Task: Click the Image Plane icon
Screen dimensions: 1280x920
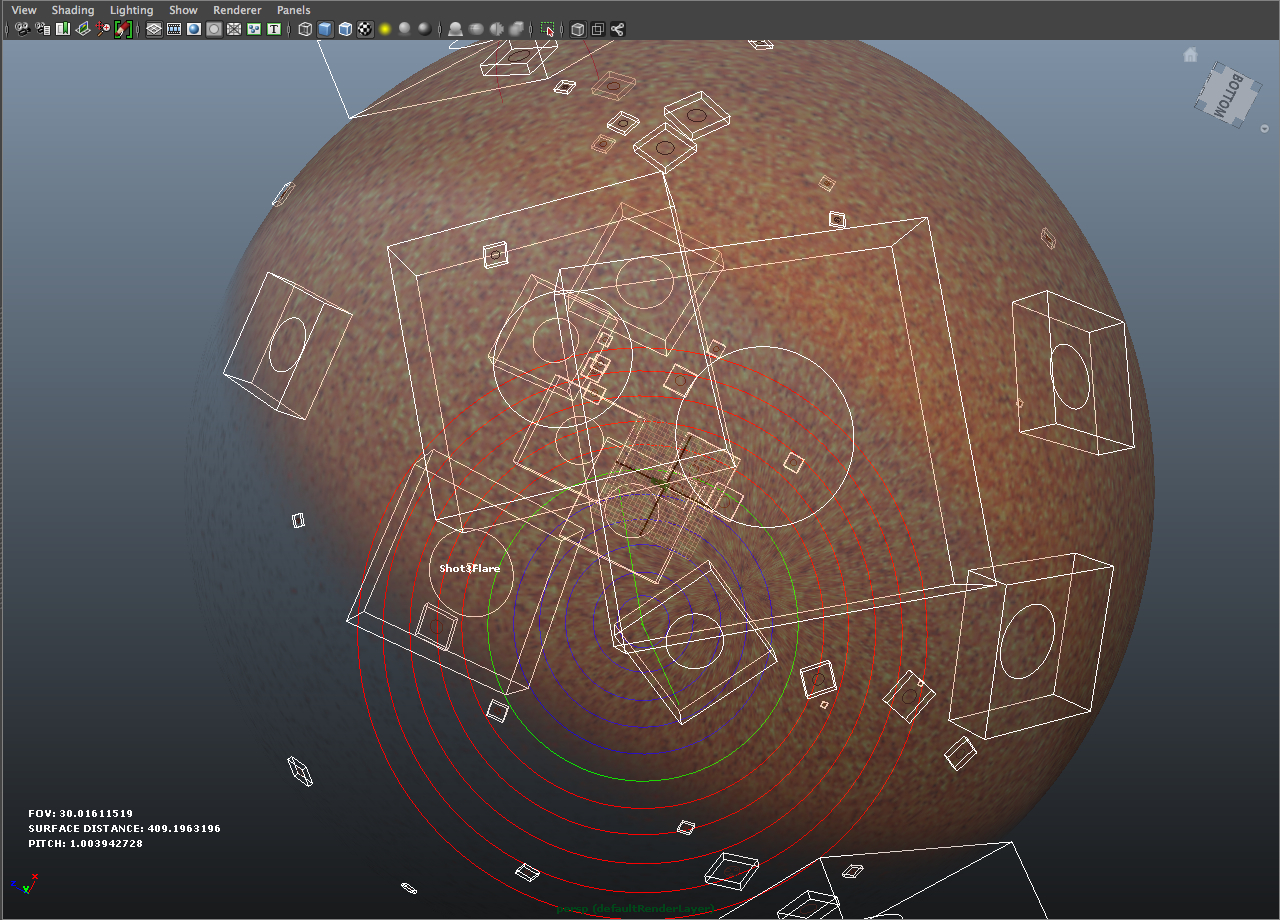Action: click(x=83, y=29)
